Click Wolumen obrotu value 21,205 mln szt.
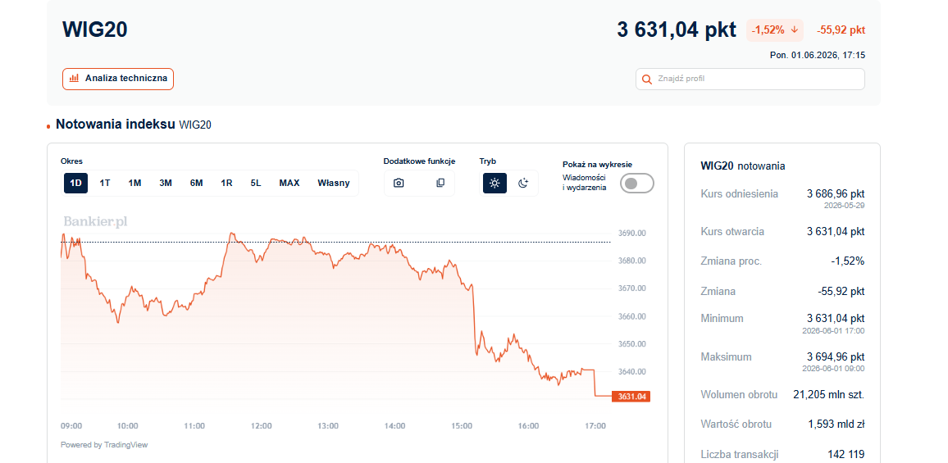The height and width of the screenshot is (463, 948). (x=828, y=395)
